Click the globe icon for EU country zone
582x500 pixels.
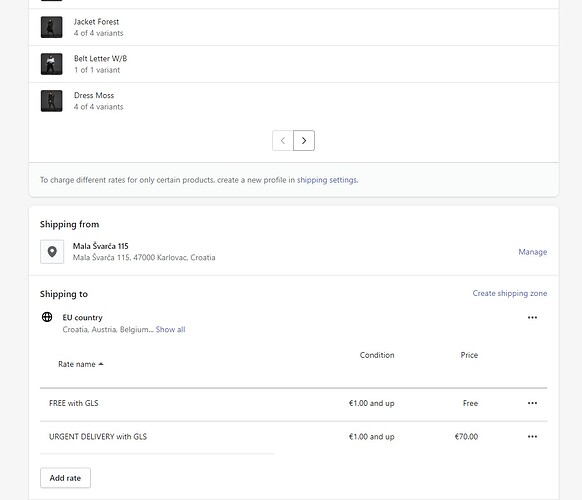47,317
